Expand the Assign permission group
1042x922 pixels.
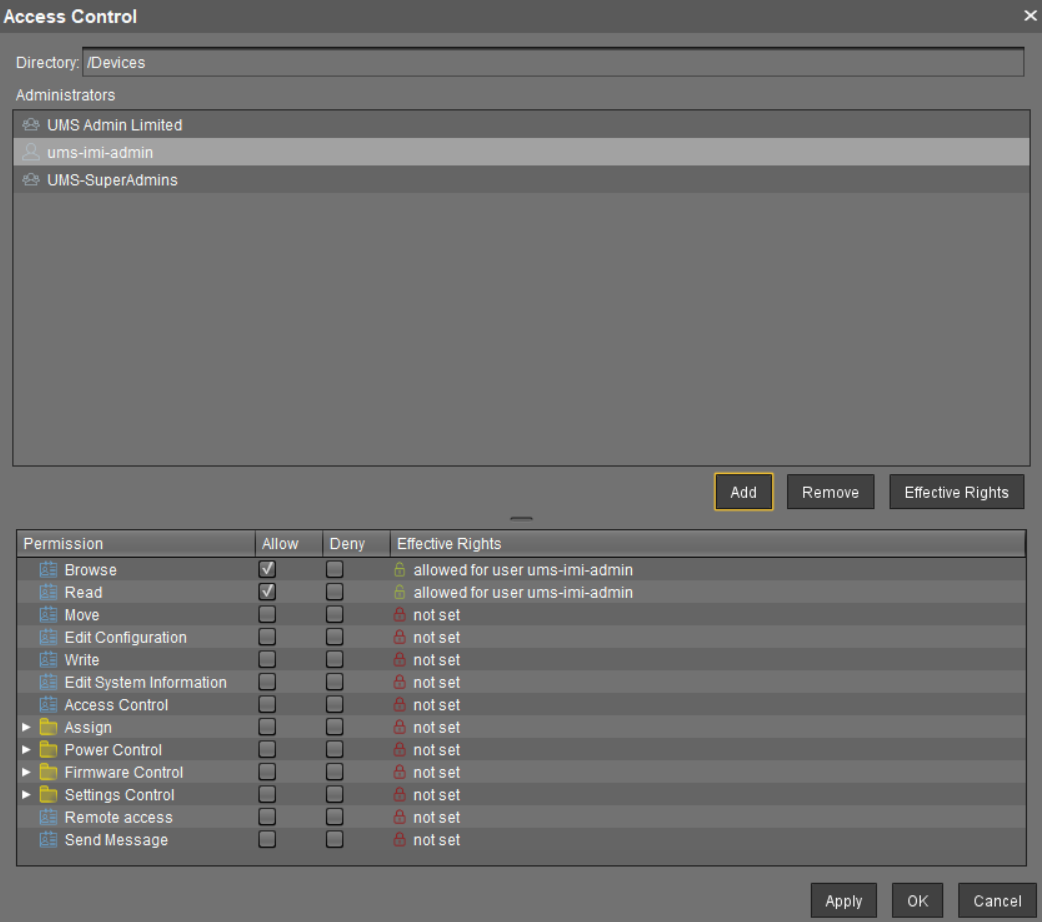point(26,727)
